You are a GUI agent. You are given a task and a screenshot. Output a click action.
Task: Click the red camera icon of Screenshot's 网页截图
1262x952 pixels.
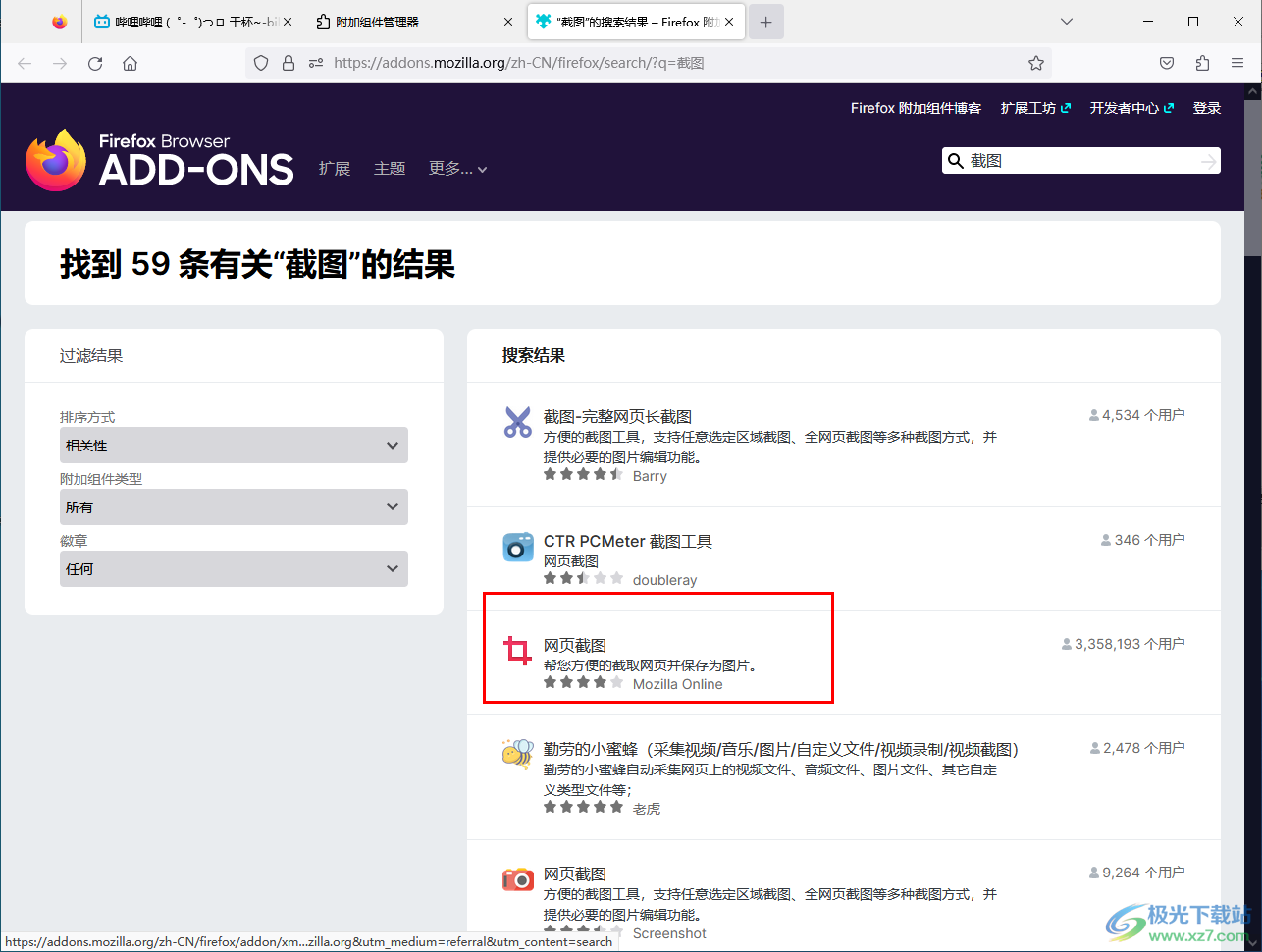click(x=517, y=879)
